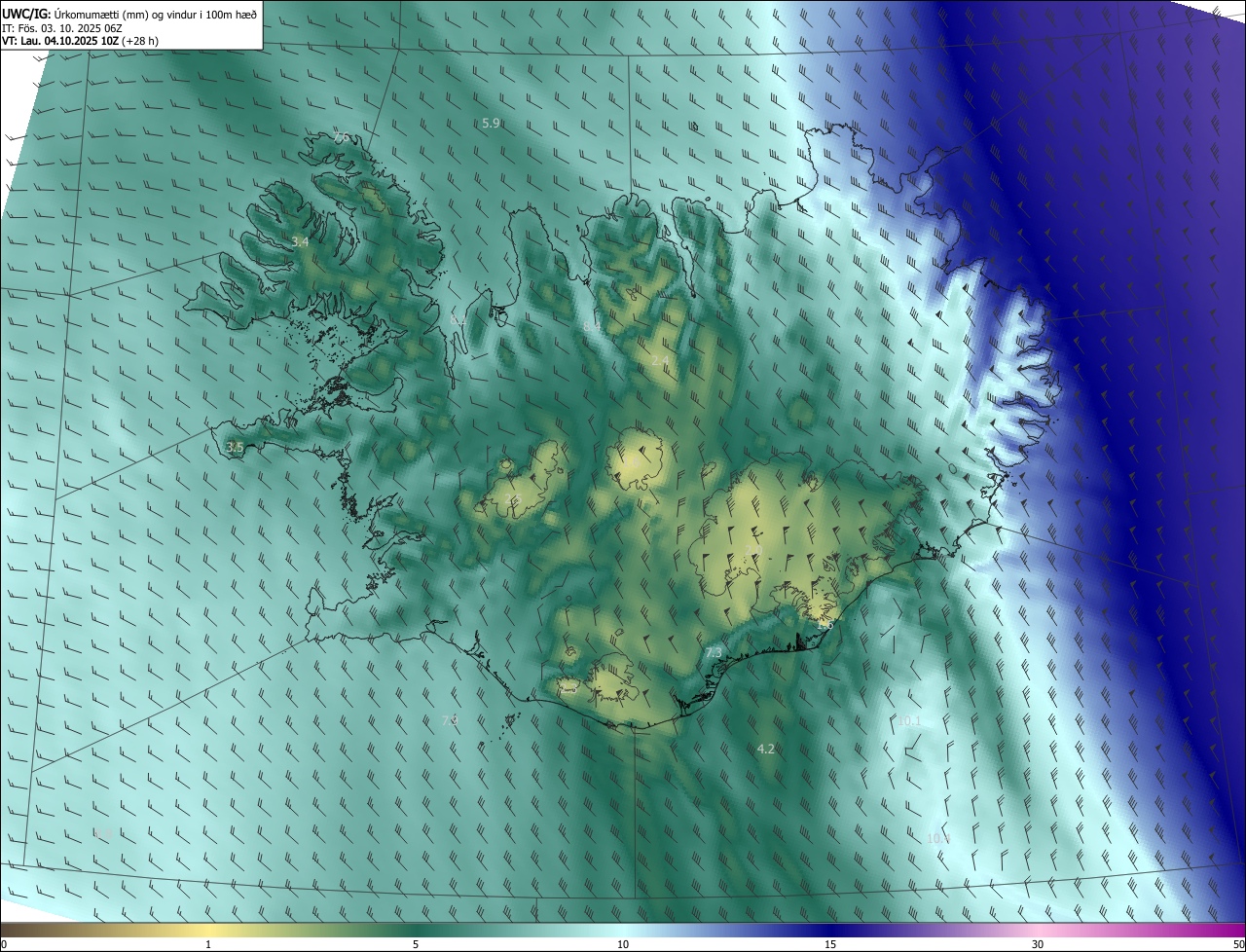The image size is (1246, 952).
Task: Click the UWC/IG map title text
Action: click(x=128, y=13)
